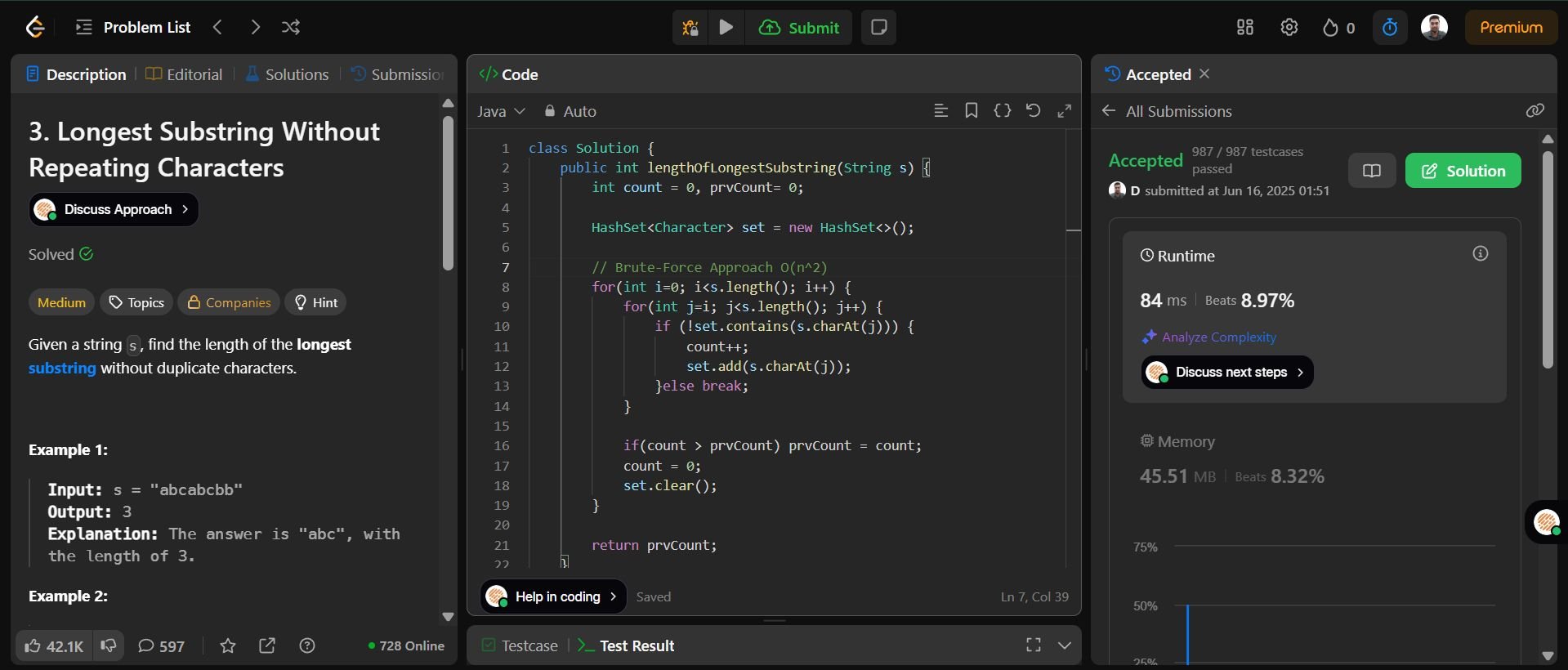Star this problem as a favorite
The width and height of the screenshot is (1568, 670).
[228, 646]
